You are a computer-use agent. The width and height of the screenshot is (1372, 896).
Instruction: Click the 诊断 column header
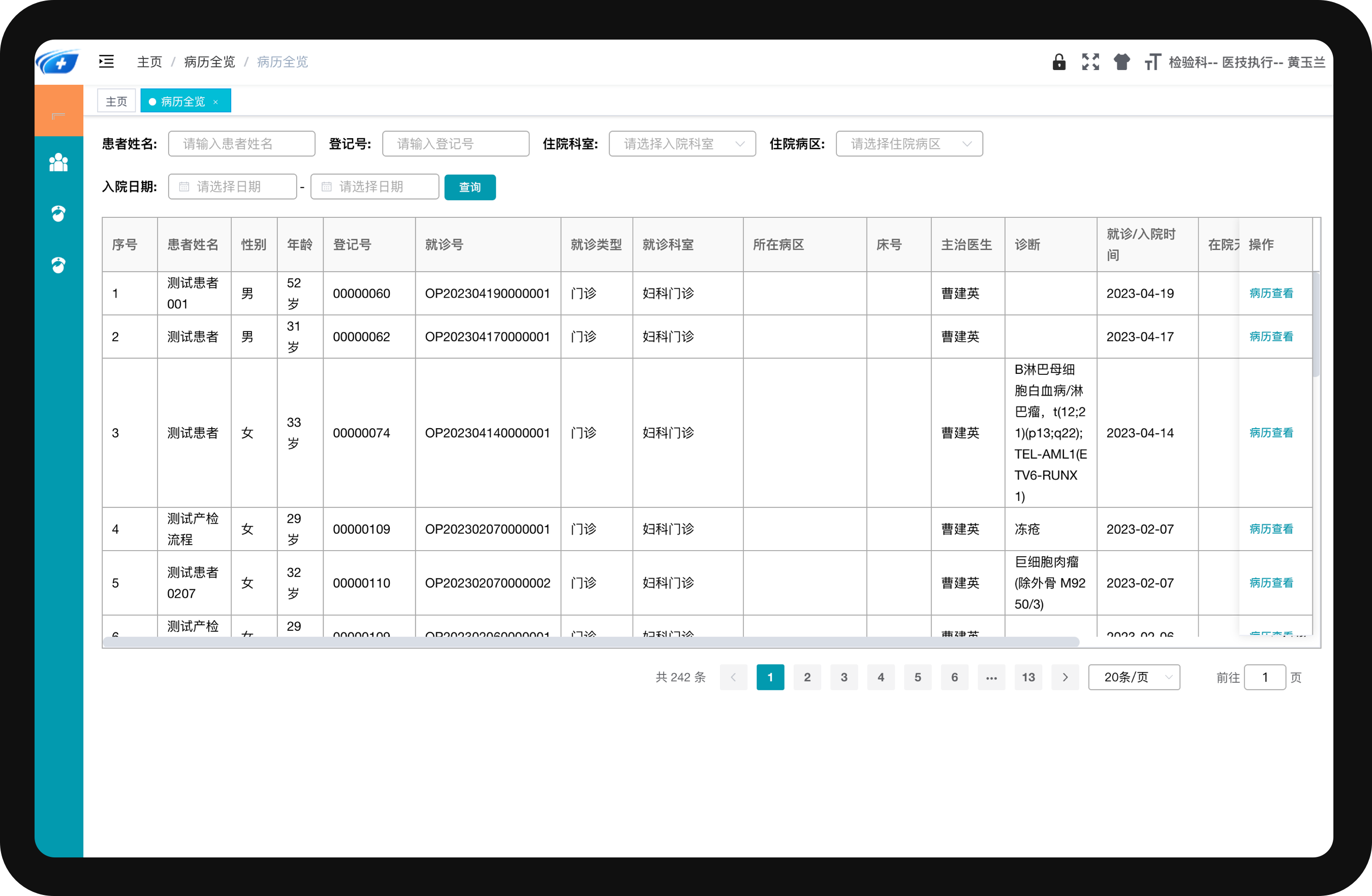(1050, 244)
